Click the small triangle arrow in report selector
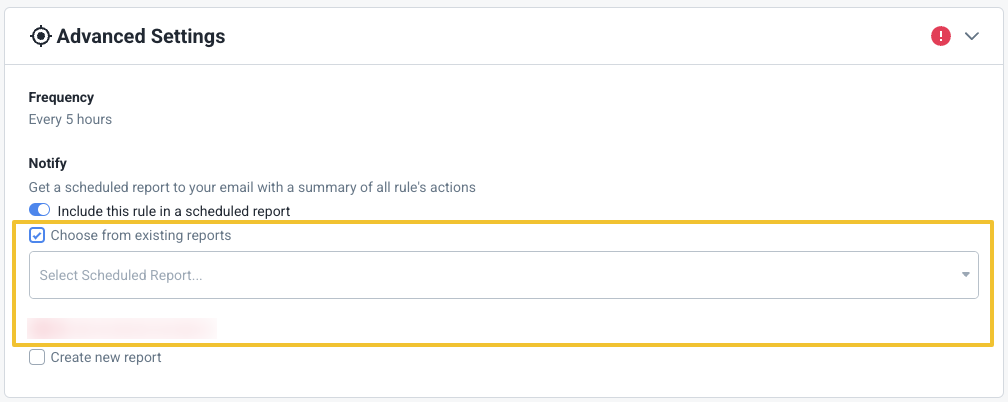This screenshot has width=1008, height=402. point(965,275)
